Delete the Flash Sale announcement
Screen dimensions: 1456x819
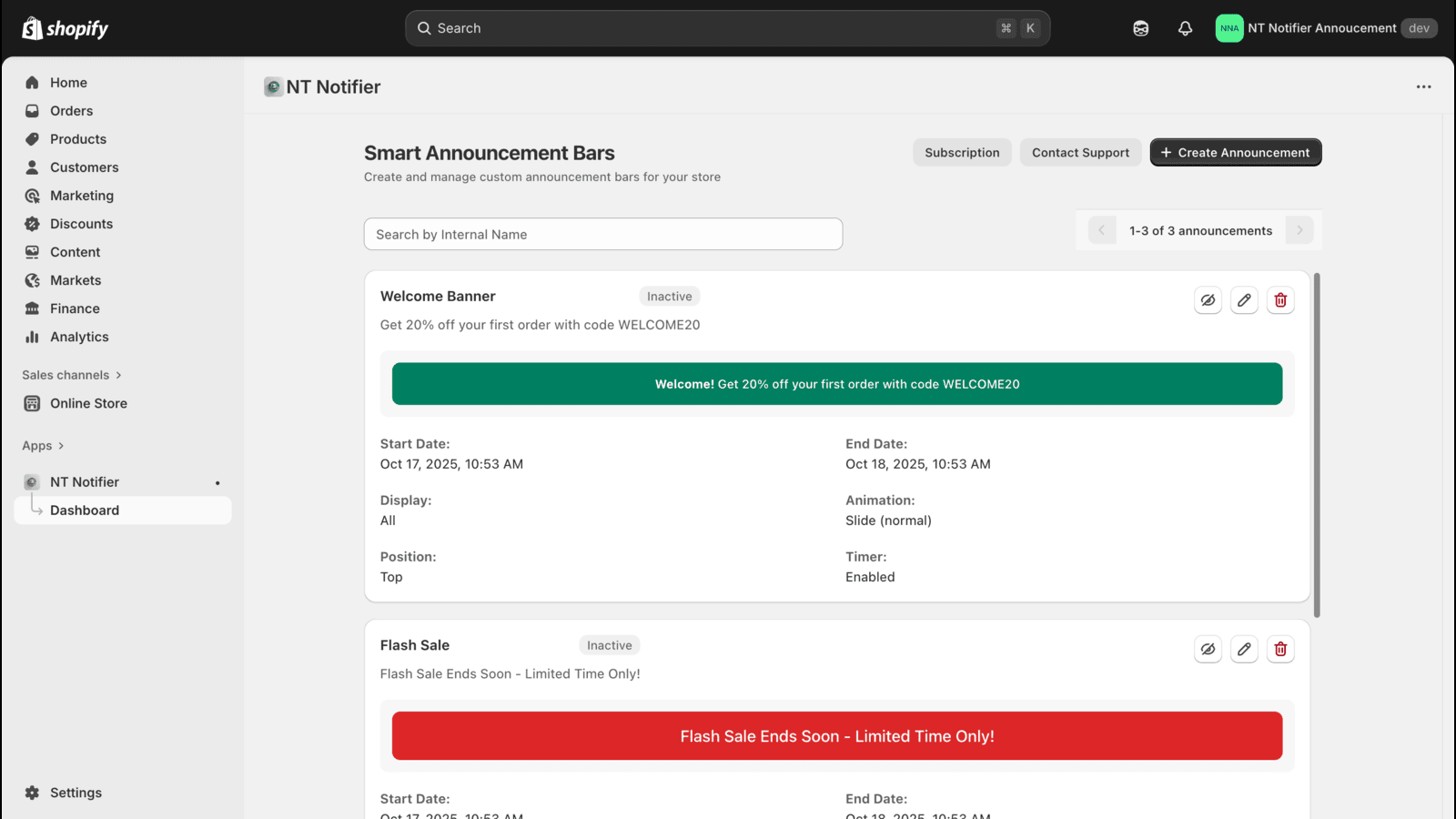pos(1280,649)
